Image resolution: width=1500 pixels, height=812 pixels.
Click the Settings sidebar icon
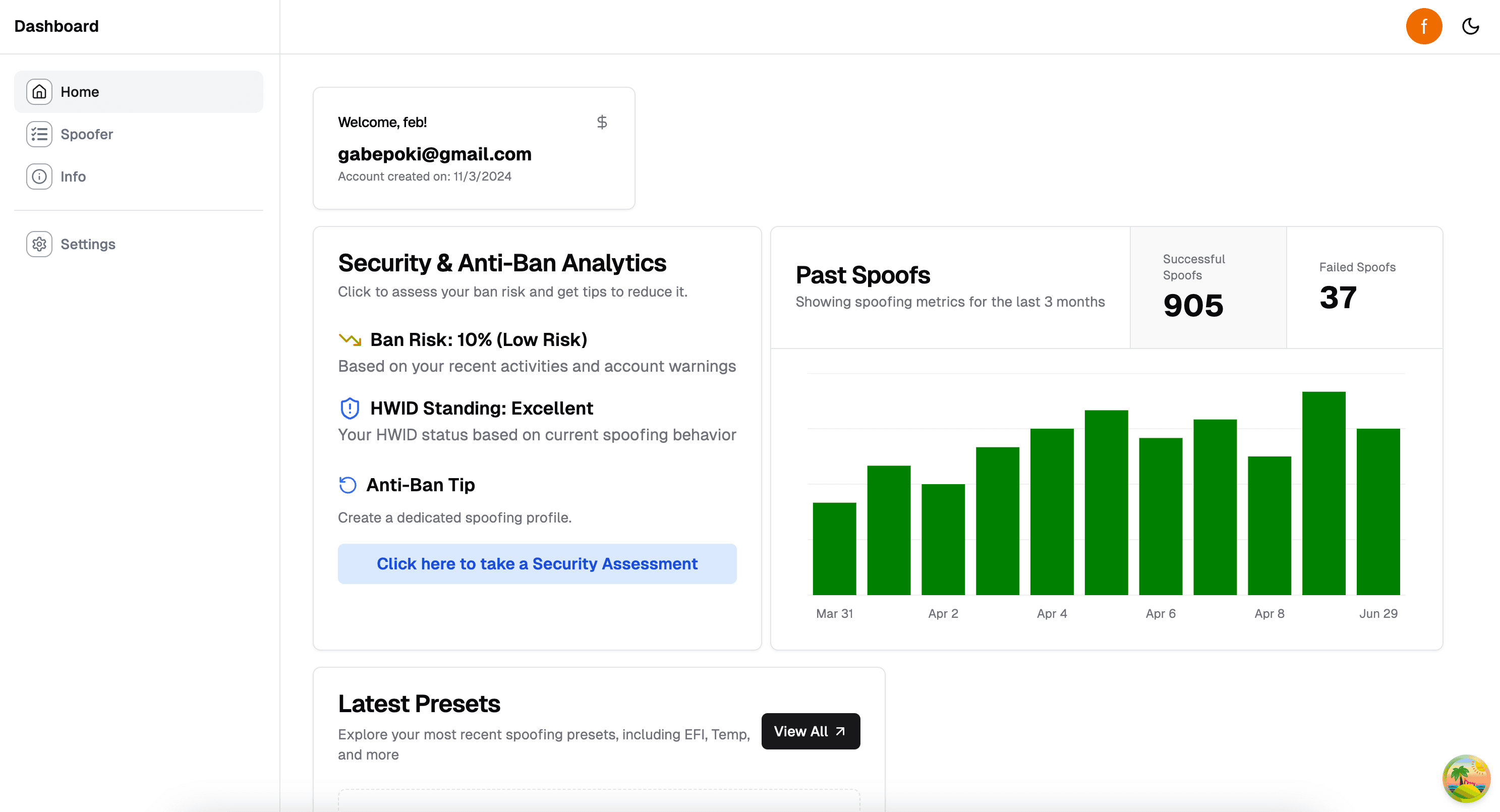(x=38, y=243)
